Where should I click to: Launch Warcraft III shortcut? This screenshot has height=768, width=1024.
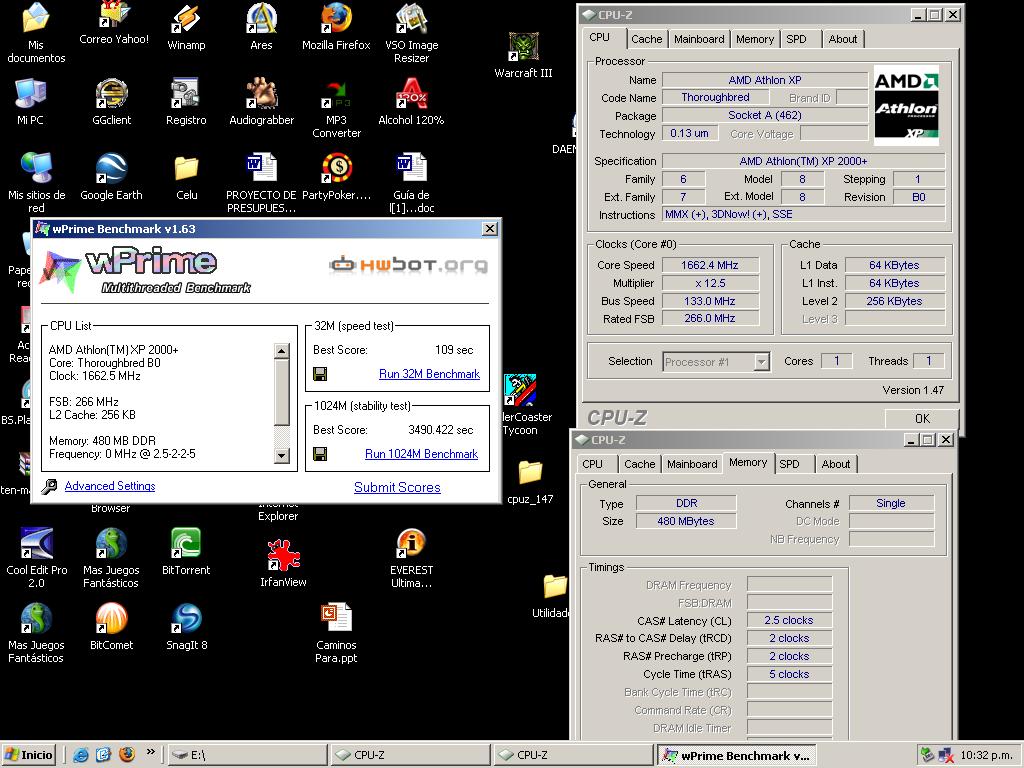coord(523,55)
